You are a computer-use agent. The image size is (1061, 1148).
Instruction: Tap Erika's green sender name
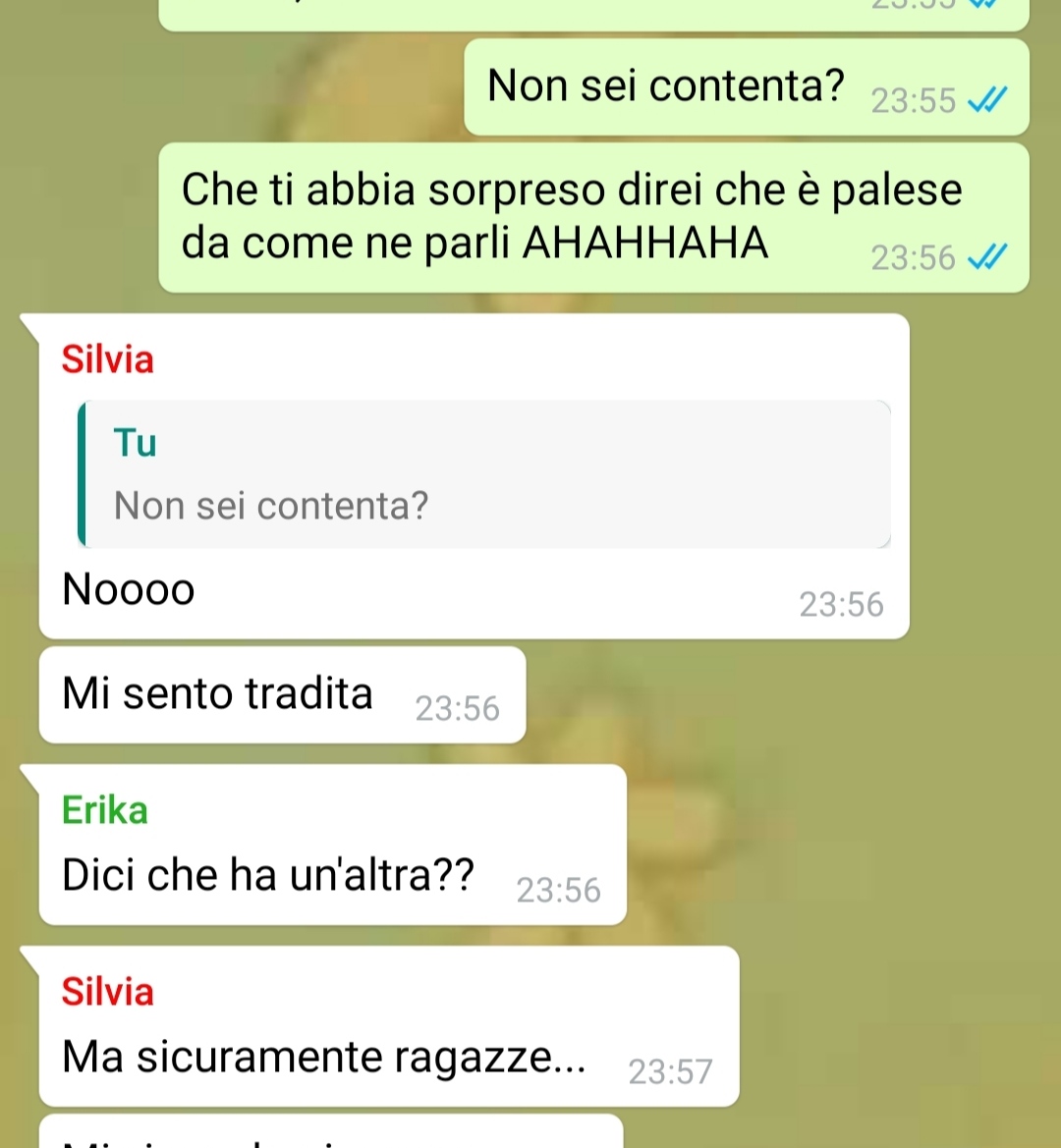coord(105,810)
